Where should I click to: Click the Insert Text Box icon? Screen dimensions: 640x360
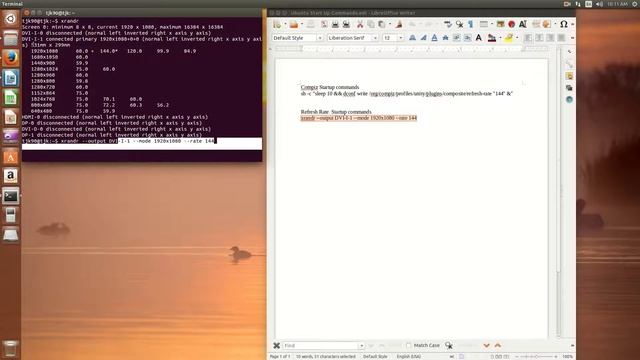pyautogui.click(x=522, y=24)
